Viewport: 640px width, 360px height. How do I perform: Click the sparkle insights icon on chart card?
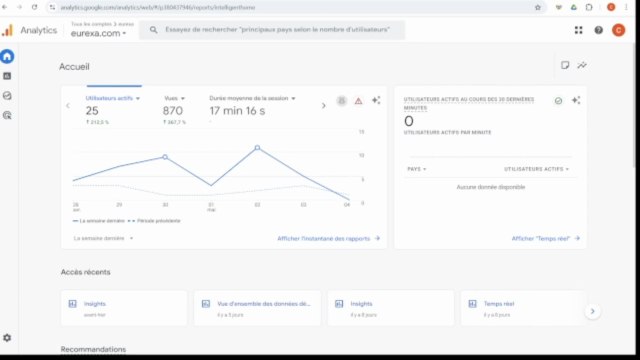376,100
